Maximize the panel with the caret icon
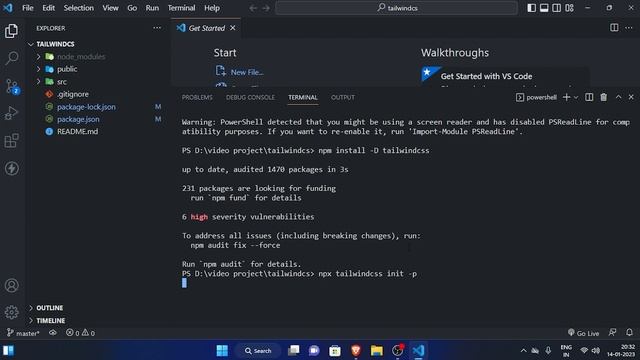Viewport: 640px width, 360px height. pyautogui.click(x=618, y=97)
